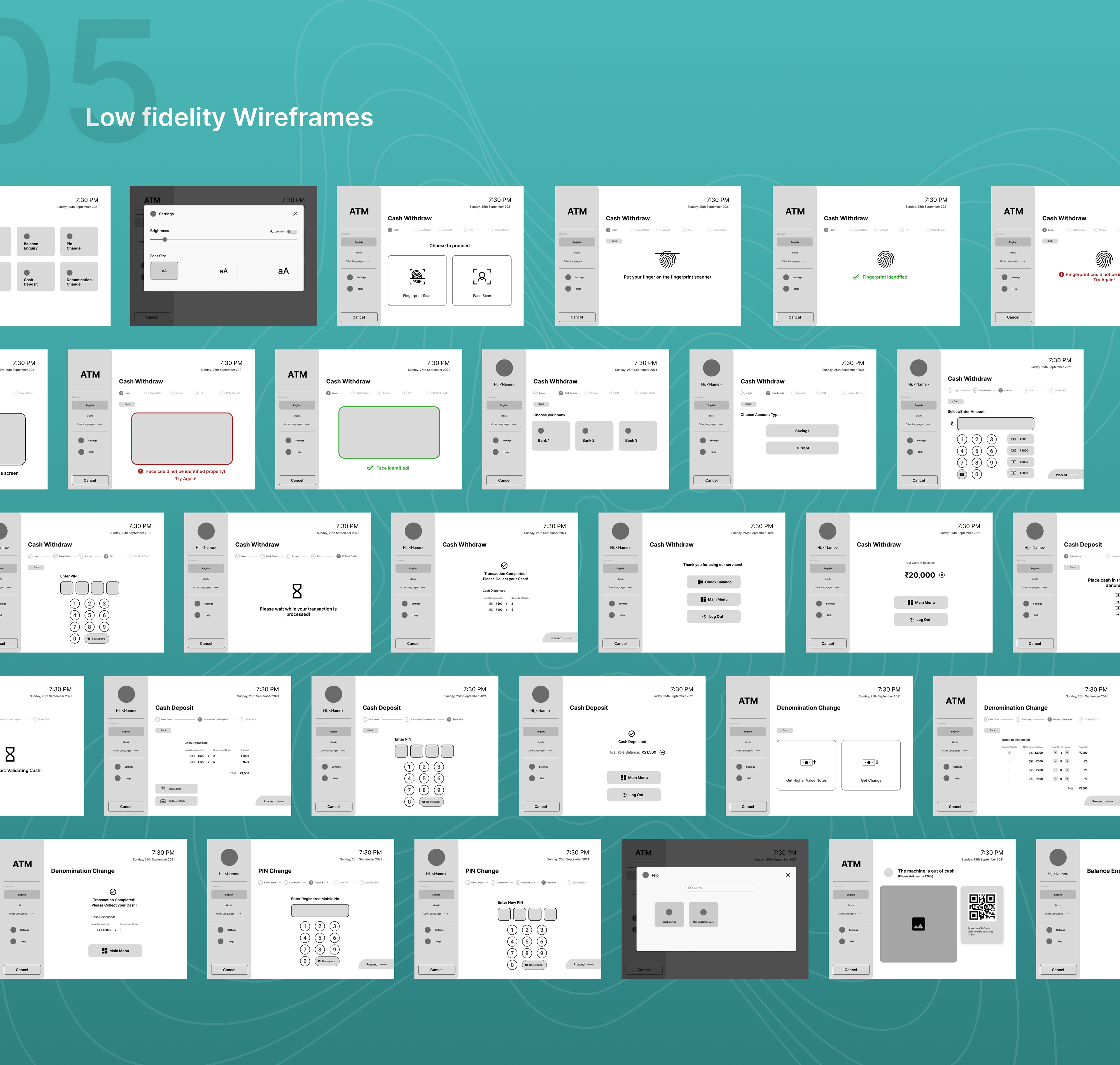Open Chat with us in Help dialog
Image resolution: width=1120 pixels, height=1065 pixels.
[x=669, y=914]
